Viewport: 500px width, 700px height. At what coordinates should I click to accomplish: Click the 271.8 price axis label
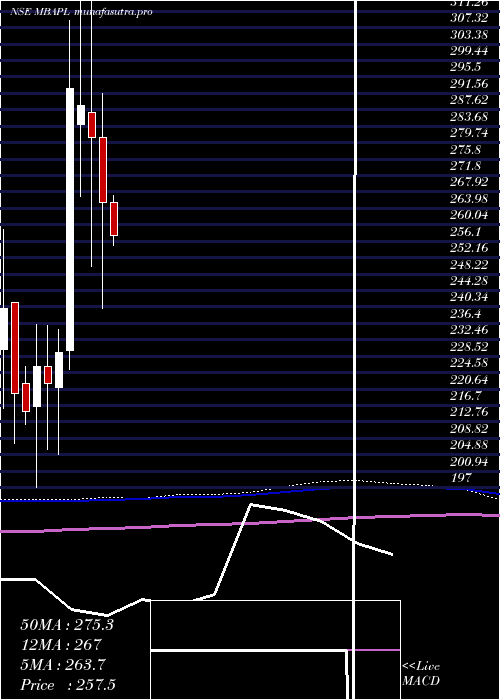(x=465, y=166)
